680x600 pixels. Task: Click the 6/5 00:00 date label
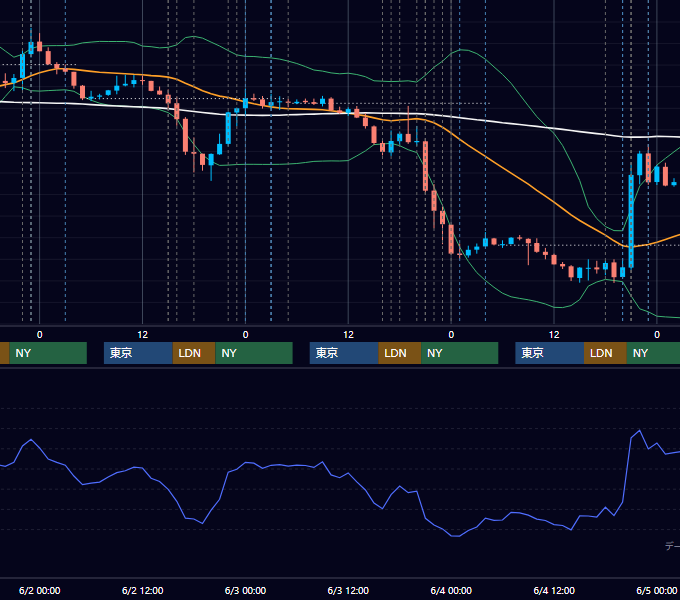(657, 590)
